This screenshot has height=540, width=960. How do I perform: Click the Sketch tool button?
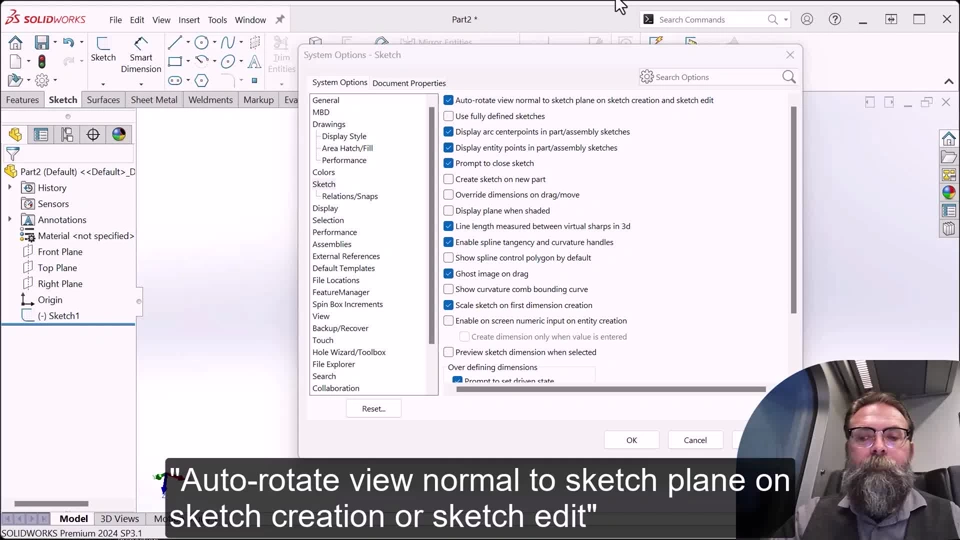point(103,49)
